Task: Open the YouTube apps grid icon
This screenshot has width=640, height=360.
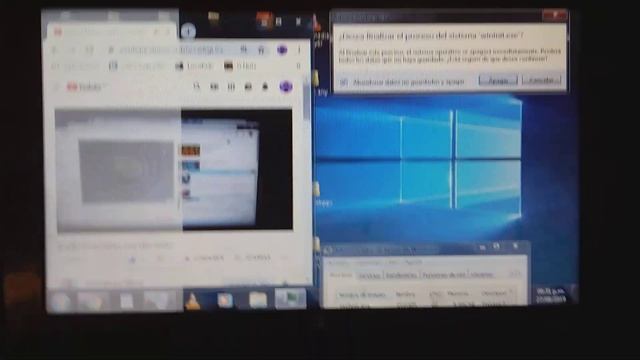Action: 231,87
